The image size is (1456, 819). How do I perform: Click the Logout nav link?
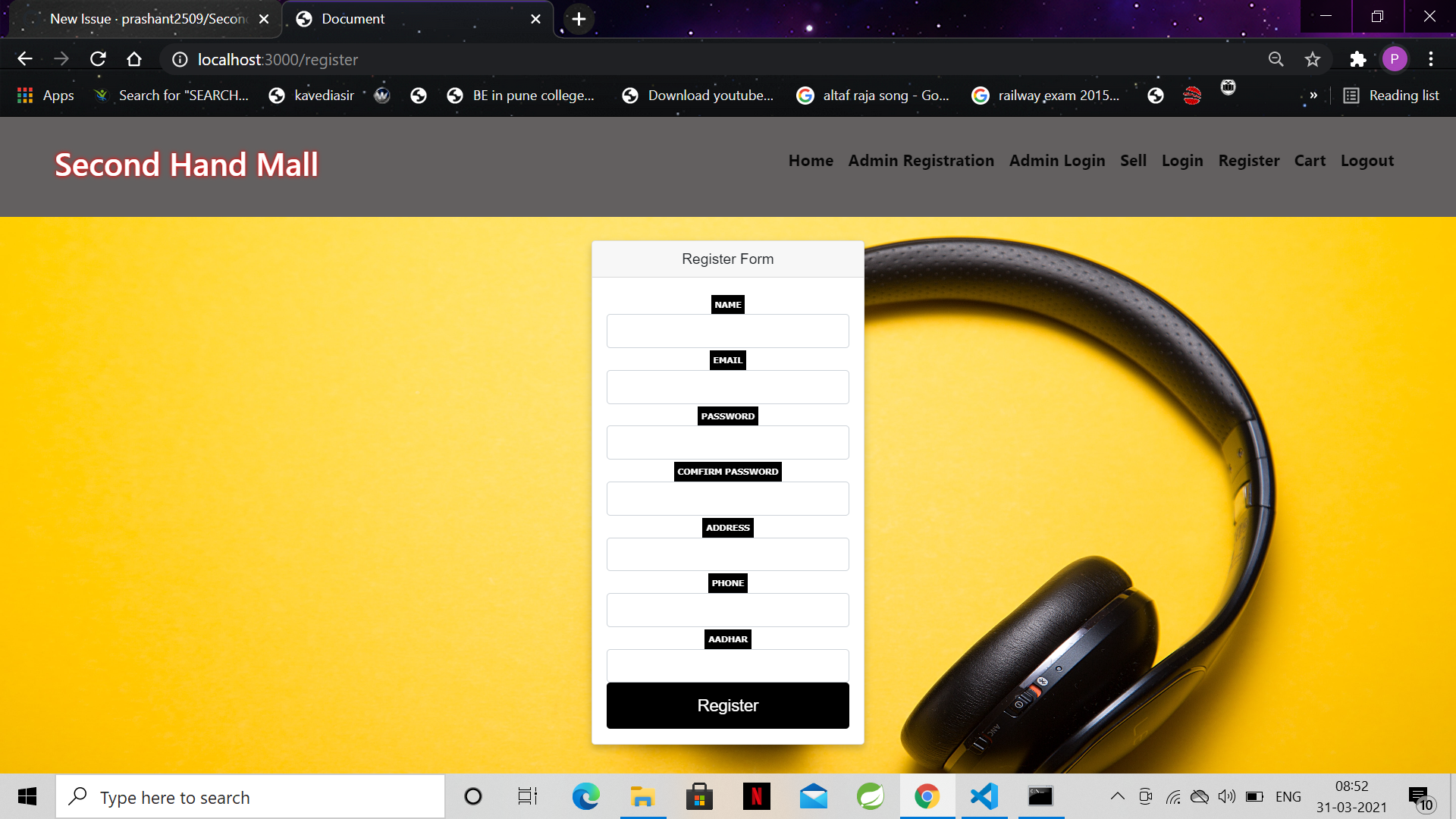[1367, 161]
